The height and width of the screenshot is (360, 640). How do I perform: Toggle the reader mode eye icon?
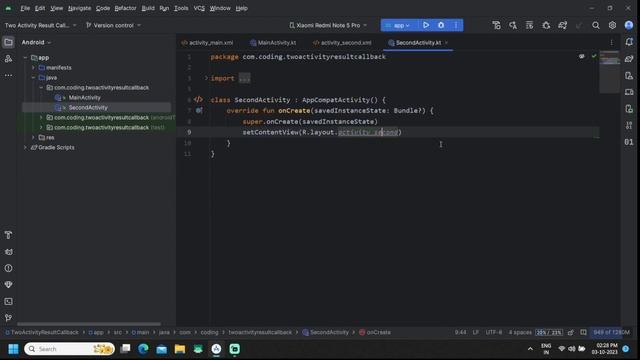[582, 56]
